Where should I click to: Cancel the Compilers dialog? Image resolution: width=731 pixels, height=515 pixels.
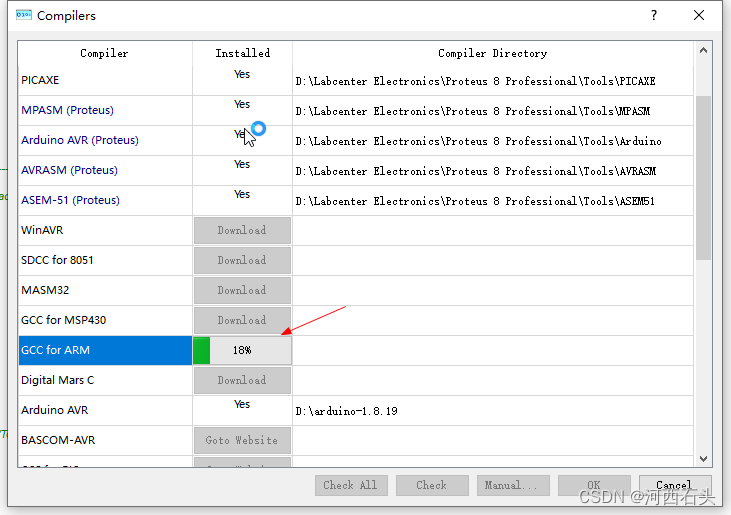(x=675, y=485)
